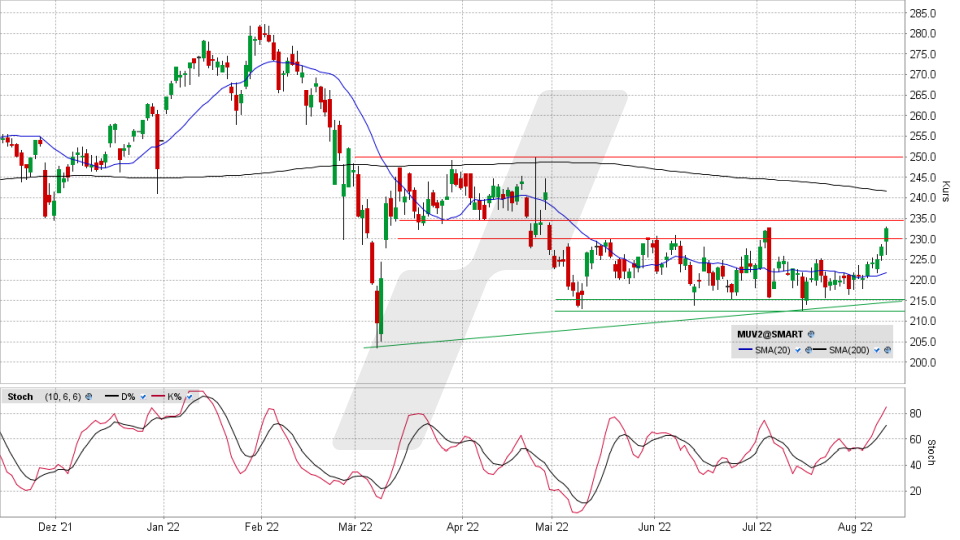Open settings icon beside SMA(20) legend
960x540 pixels.
[808, 350]
